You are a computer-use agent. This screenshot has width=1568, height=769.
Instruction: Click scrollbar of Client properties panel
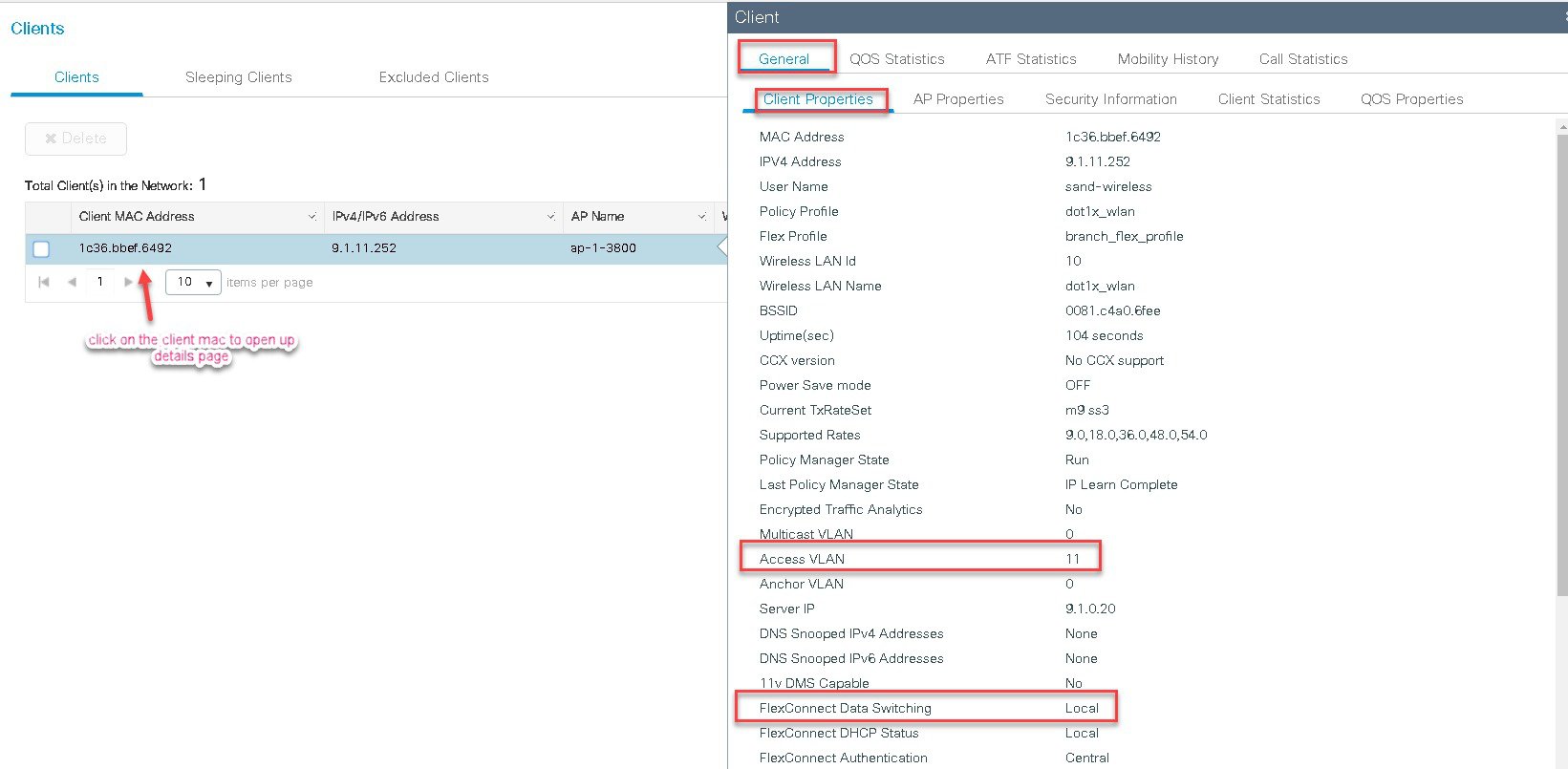click(x=1562, y=363)
